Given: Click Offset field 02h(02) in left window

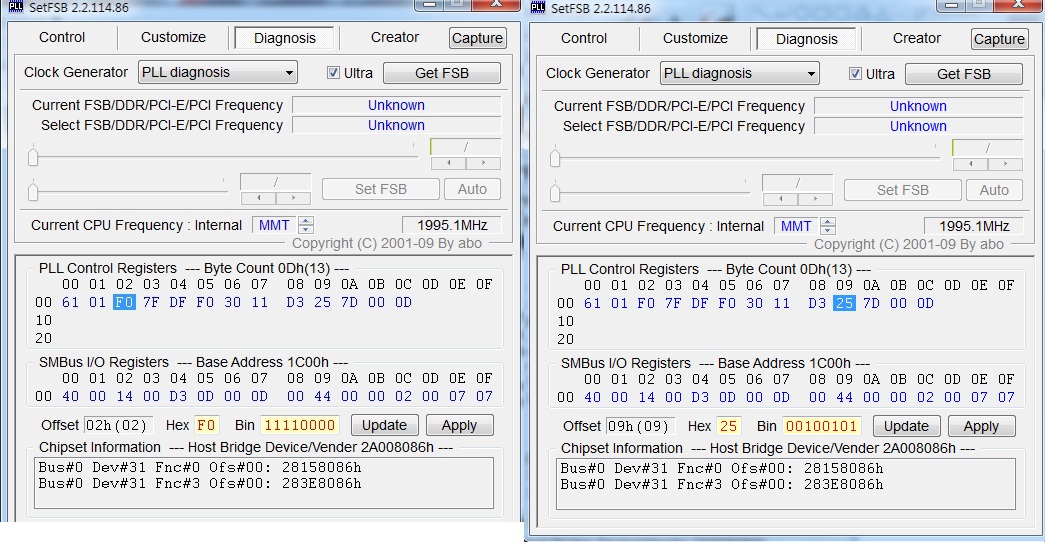Looking at the screenshot, I should [x=118, y=425].
